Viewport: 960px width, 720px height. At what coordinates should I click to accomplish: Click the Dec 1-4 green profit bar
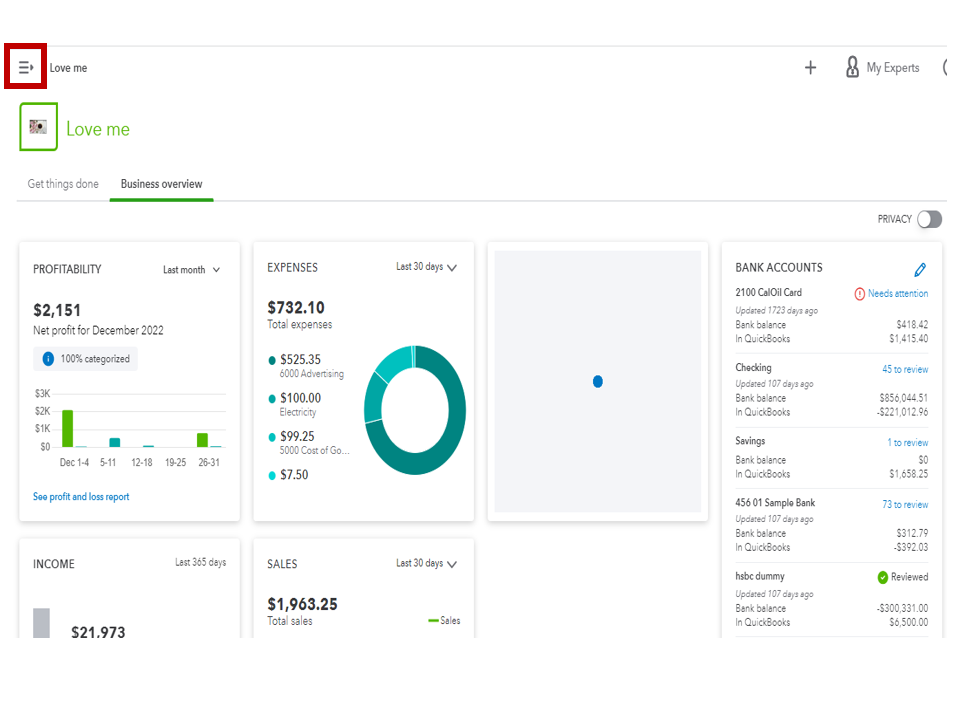coord(67,428)
